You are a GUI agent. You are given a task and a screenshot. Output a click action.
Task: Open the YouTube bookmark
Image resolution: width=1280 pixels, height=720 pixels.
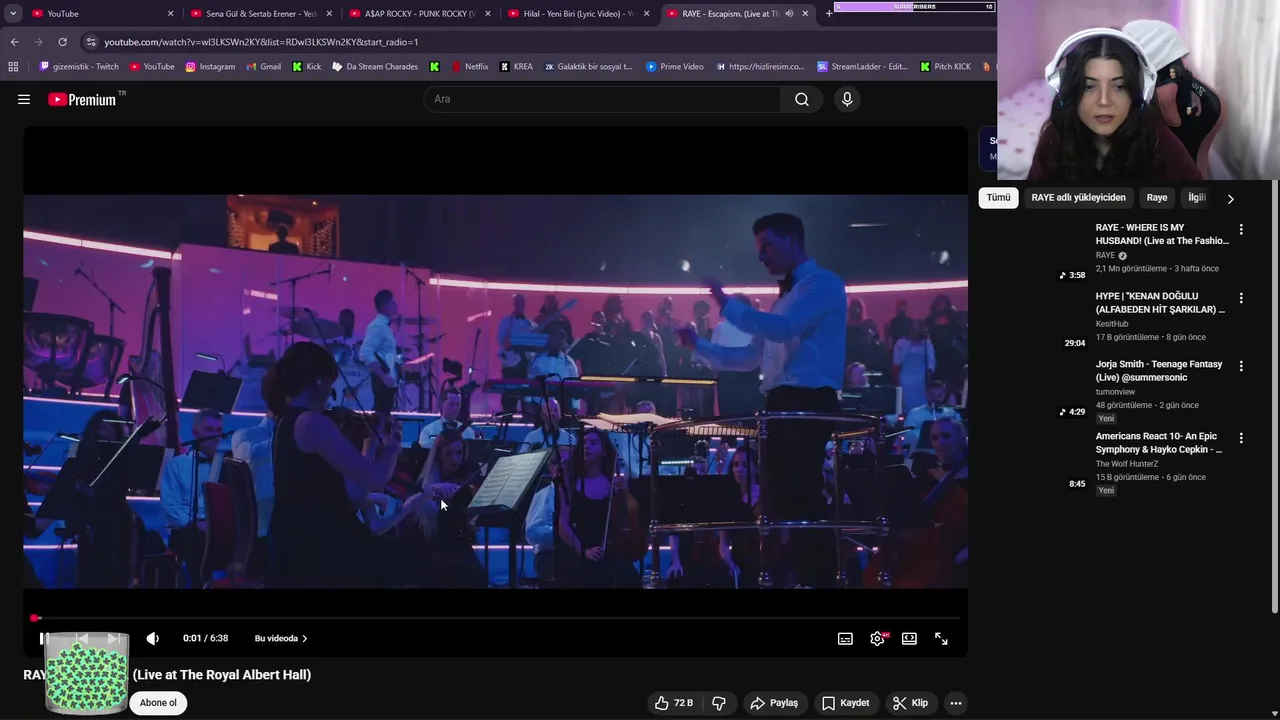152,67
